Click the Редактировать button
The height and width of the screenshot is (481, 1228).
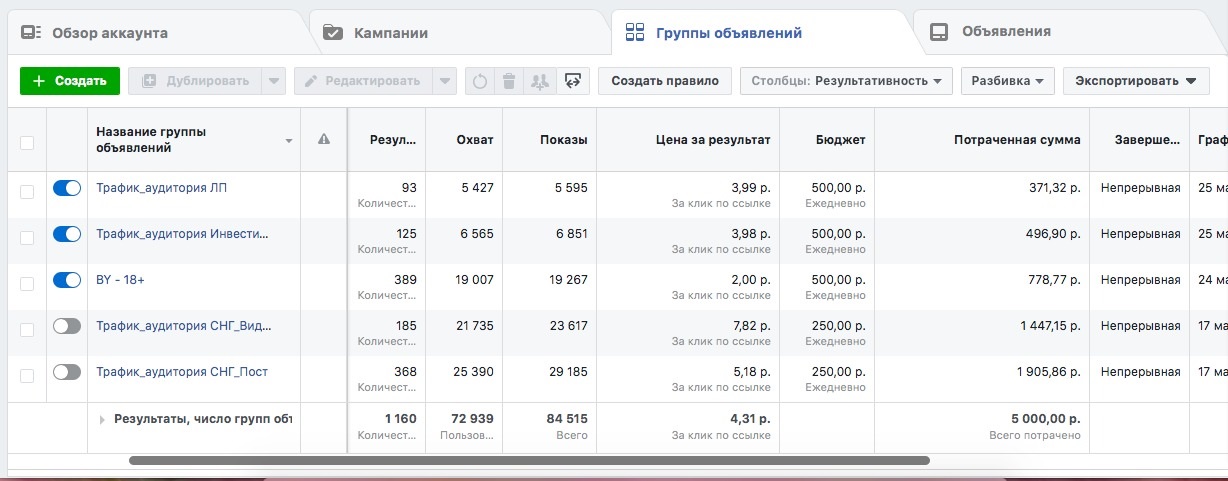point(364,81)
